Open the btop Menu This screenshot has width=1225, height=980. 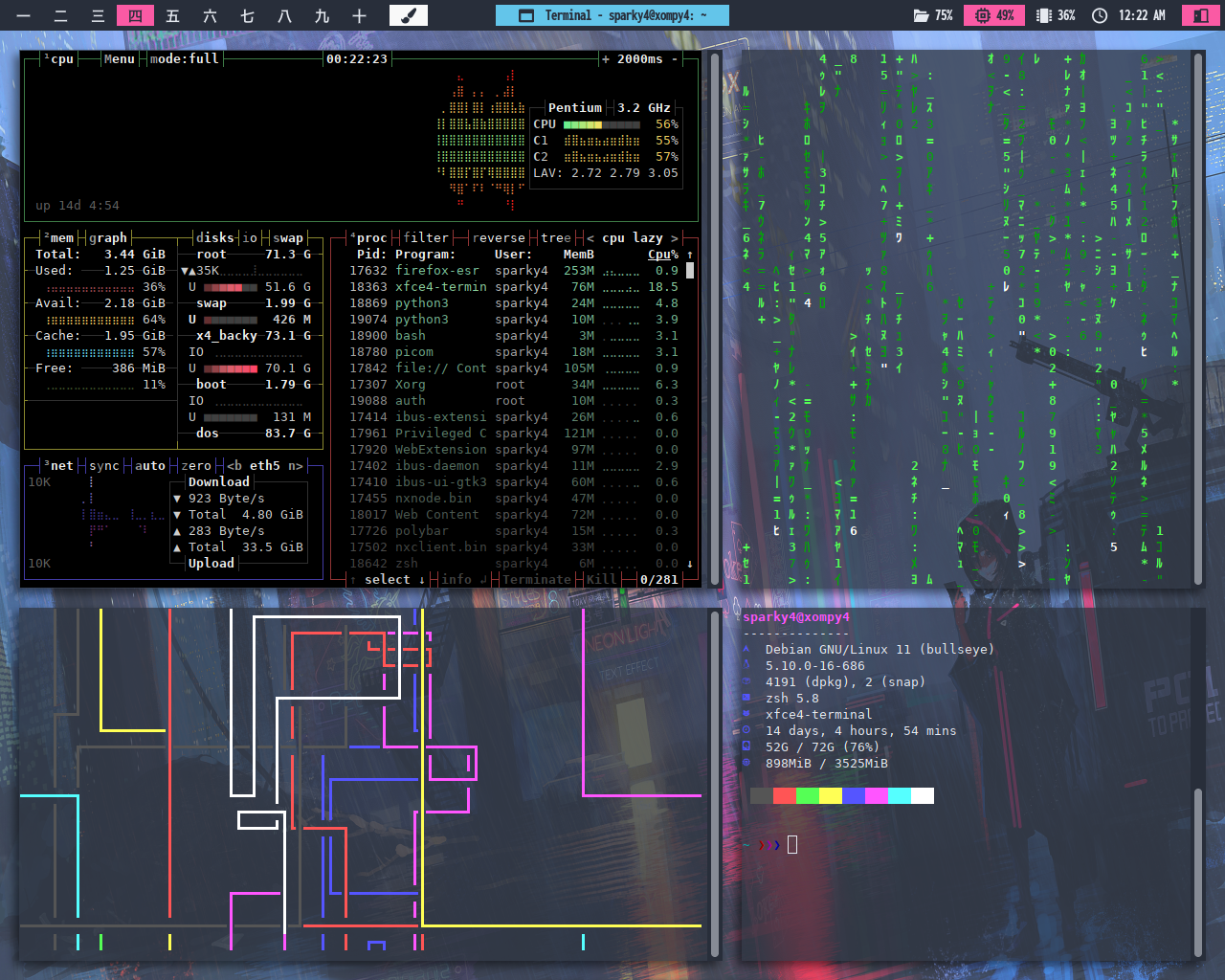119,59
